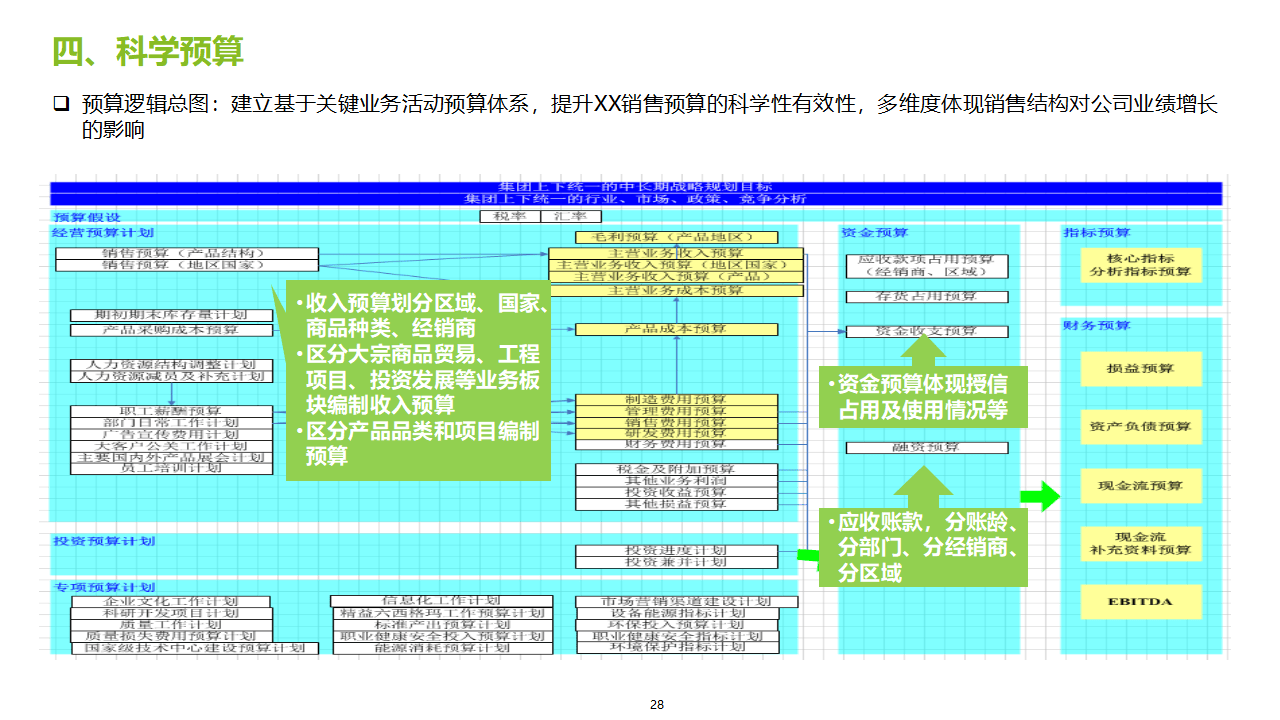Click the 应收款项占用预算 box
The width and height of the screenshot is (1280, 720).
coord(927,266)
